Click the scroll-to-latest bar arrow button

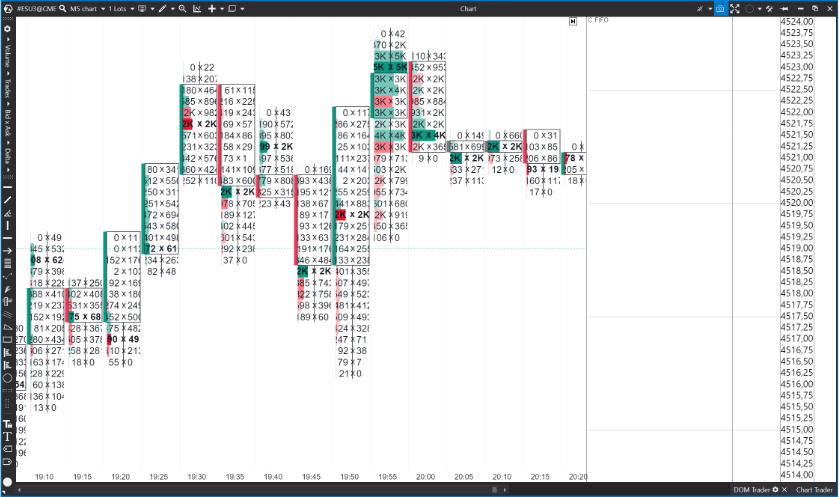point(573,21)
